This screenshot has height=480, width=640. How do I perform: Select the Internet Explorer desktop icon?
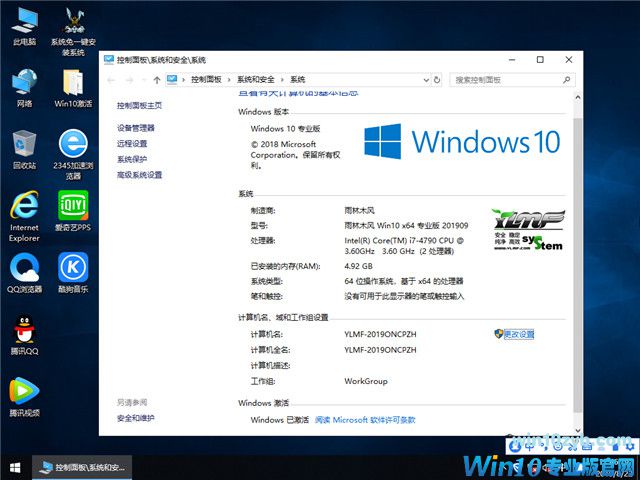coord(24,216)
